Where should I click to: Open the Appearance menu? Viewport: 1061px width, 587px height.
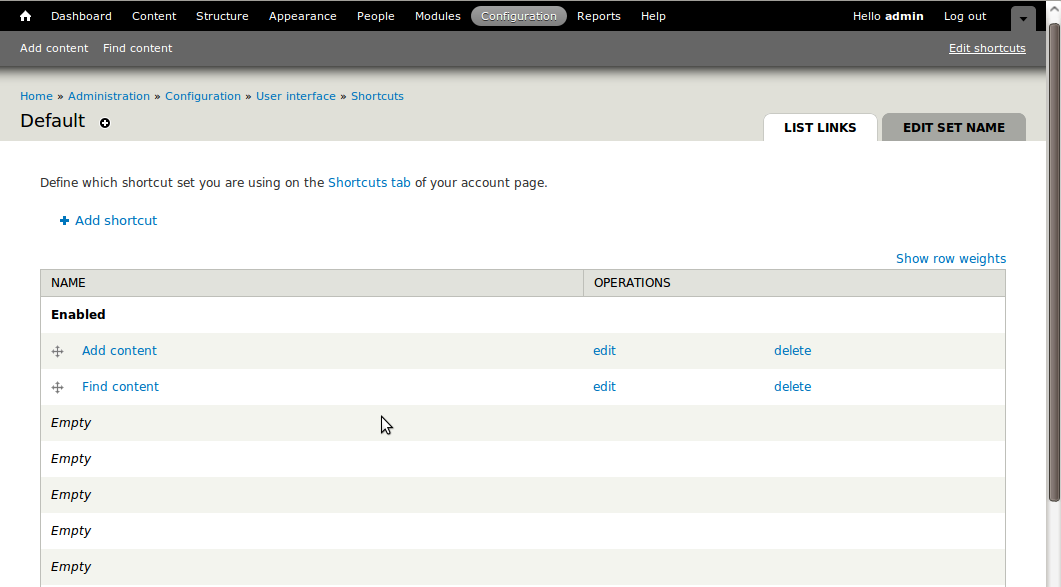[302, 16]
